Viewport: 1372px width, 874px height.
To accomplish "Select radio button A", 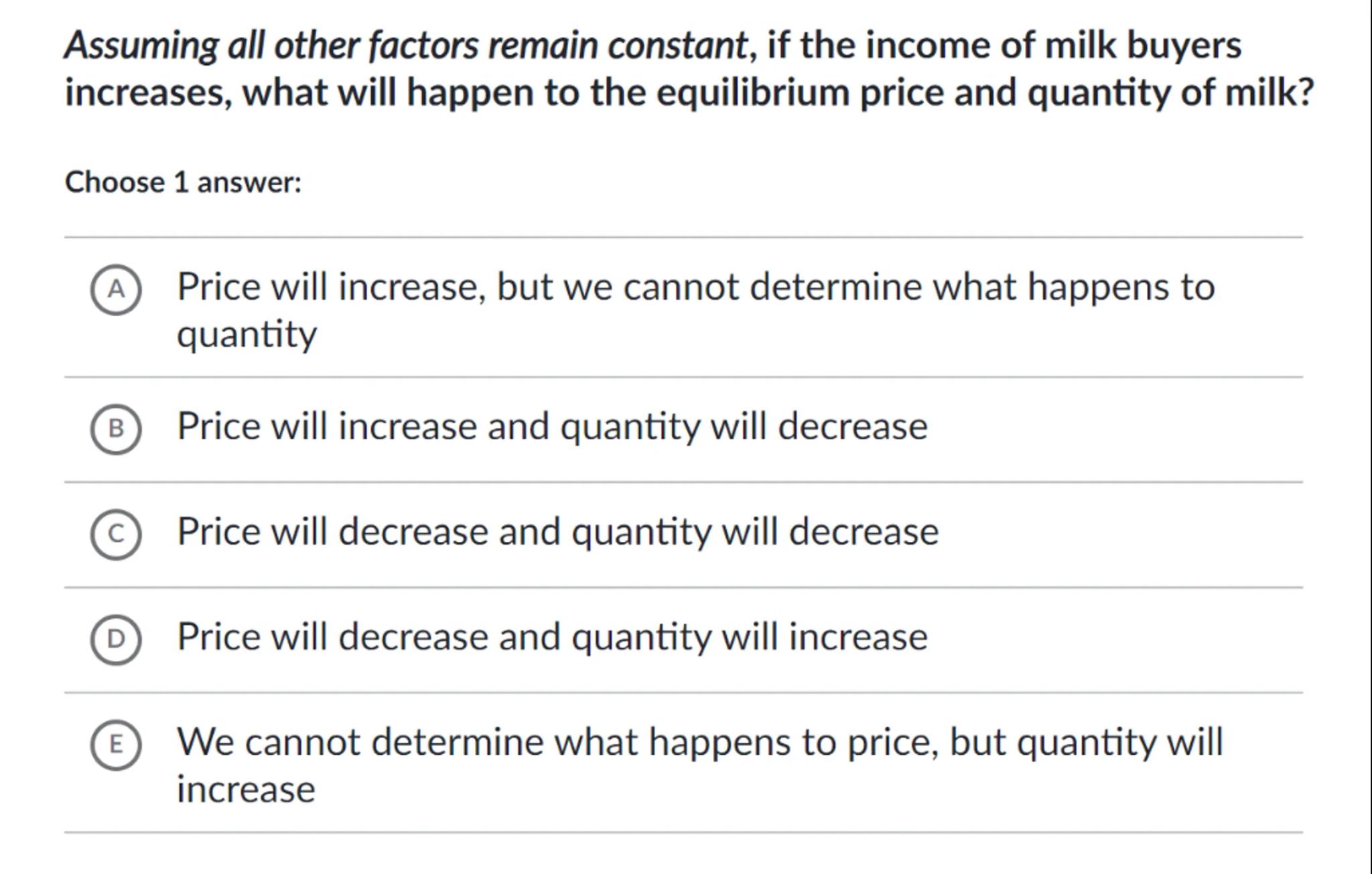I will click(x=116, y=289).
